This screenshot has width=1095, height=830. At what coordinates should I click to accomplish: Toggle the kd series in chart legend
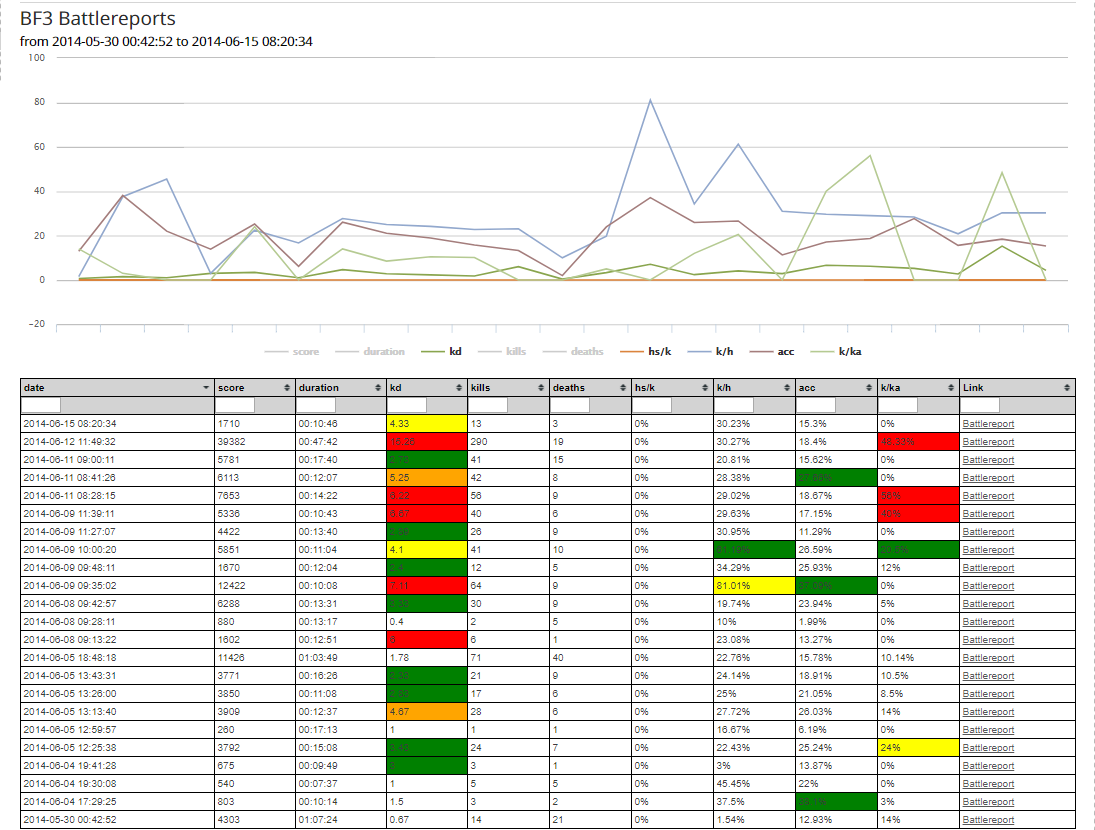441,352
